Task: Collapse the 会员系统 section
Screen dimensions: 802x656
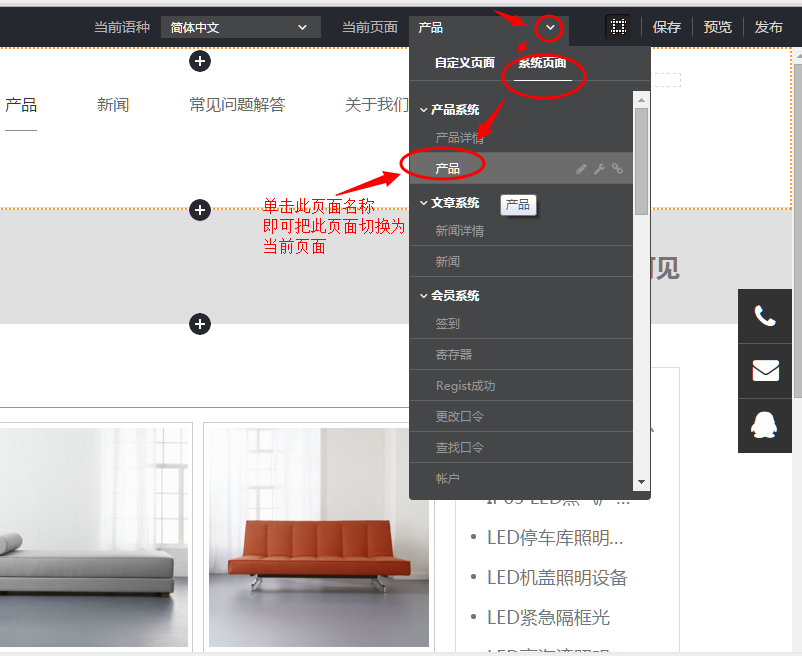Action: pyautogui.click(x=424, y=295)
